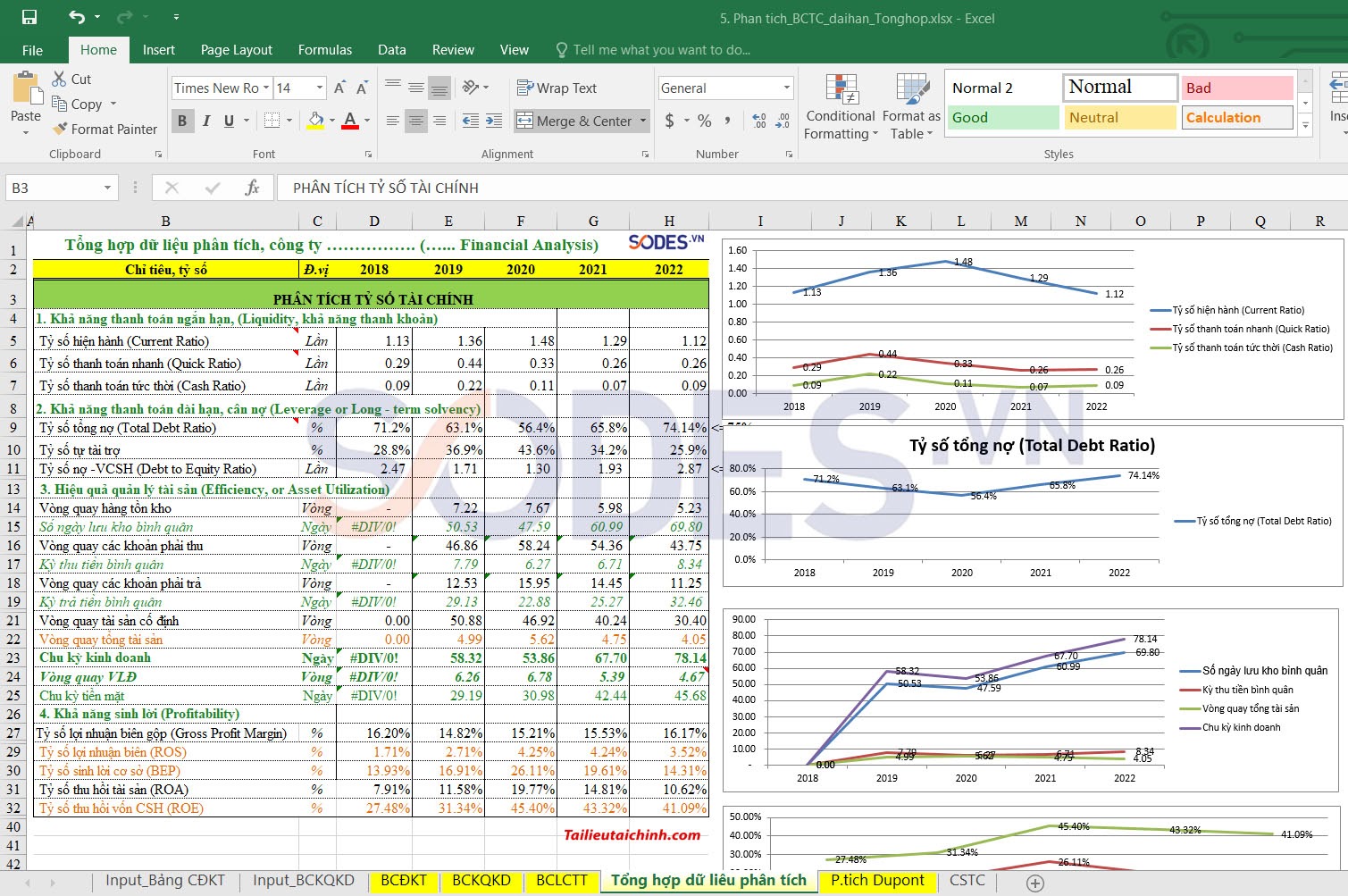The width and height of the screenshot is (1348, 896).
Task: Click the Increase Indent icon
Action: [494, 121]
